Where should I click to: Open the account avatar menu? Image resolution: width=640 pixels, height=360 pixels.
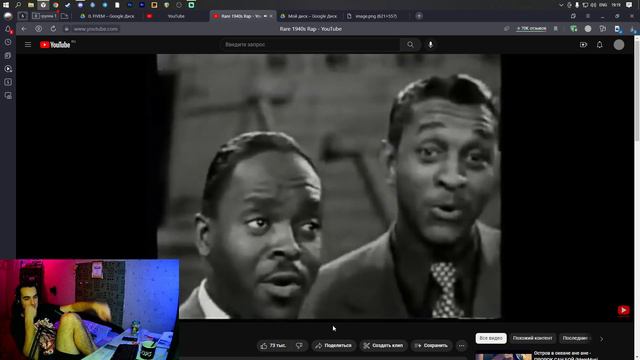619,44
